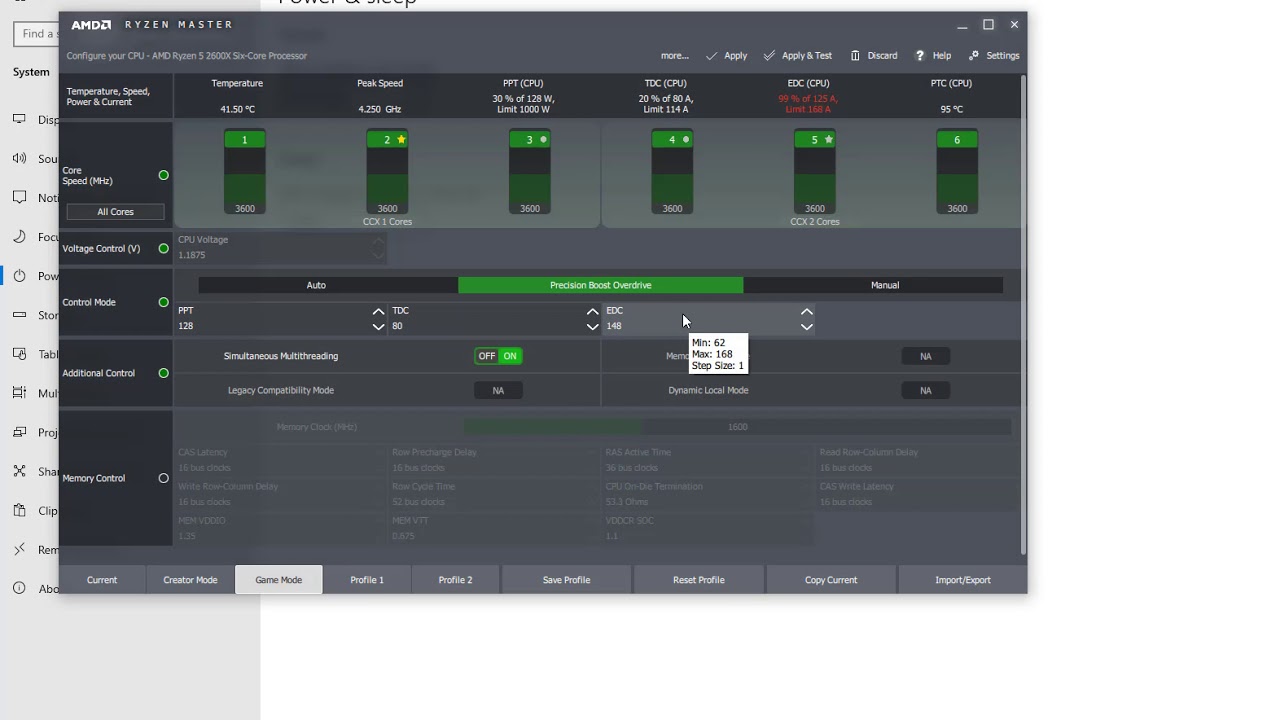Select core 3 speed bar
The height and width of the screenshot is (720, 1280).
click(530, 172)
